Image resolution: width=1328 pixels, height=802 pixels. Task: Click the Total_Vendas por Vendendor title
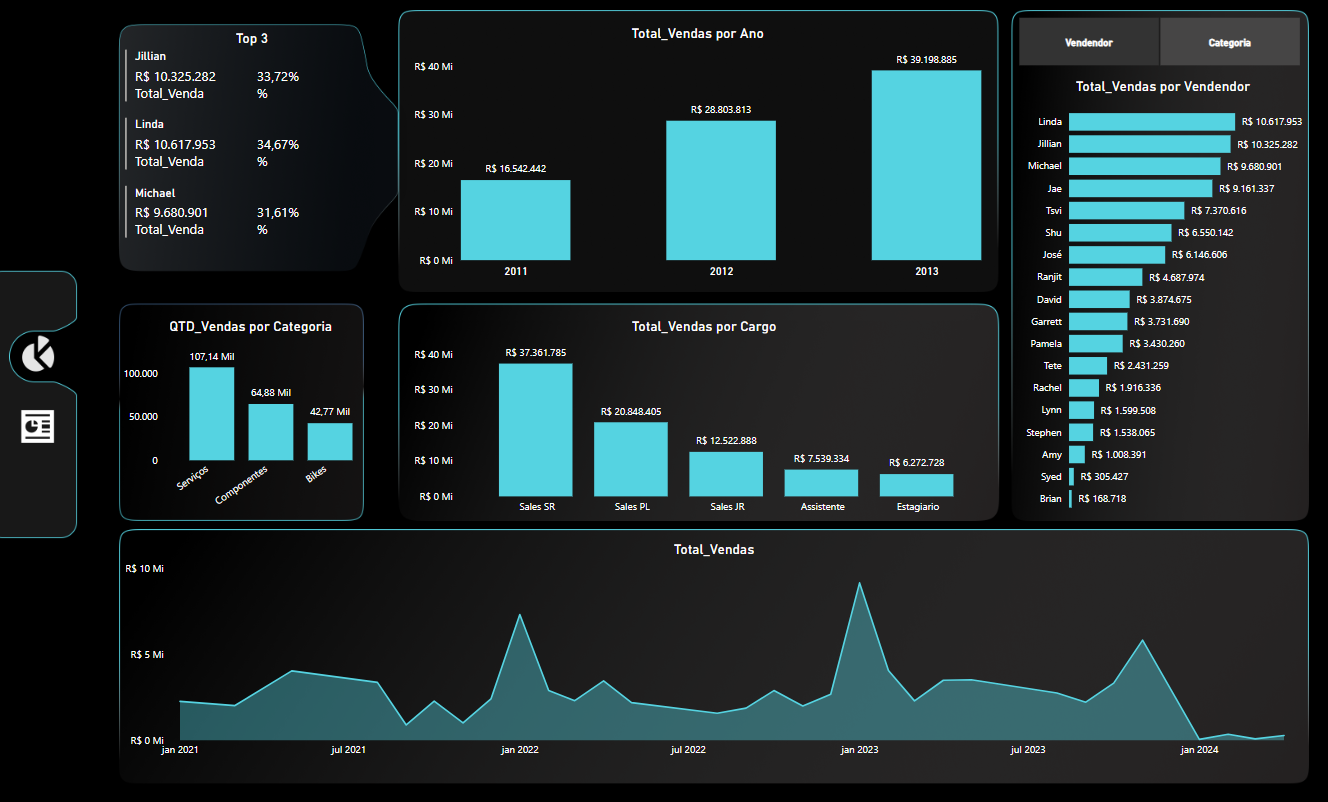[1163, 87]
